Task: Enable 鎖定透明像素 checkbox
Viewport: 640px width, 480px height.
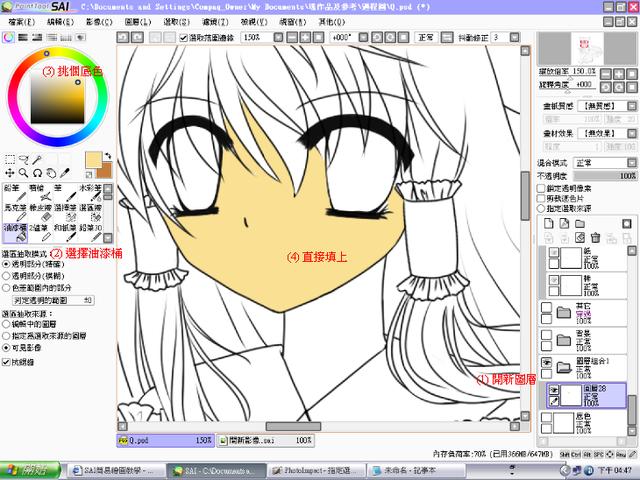Action: [x=541, y=188]
